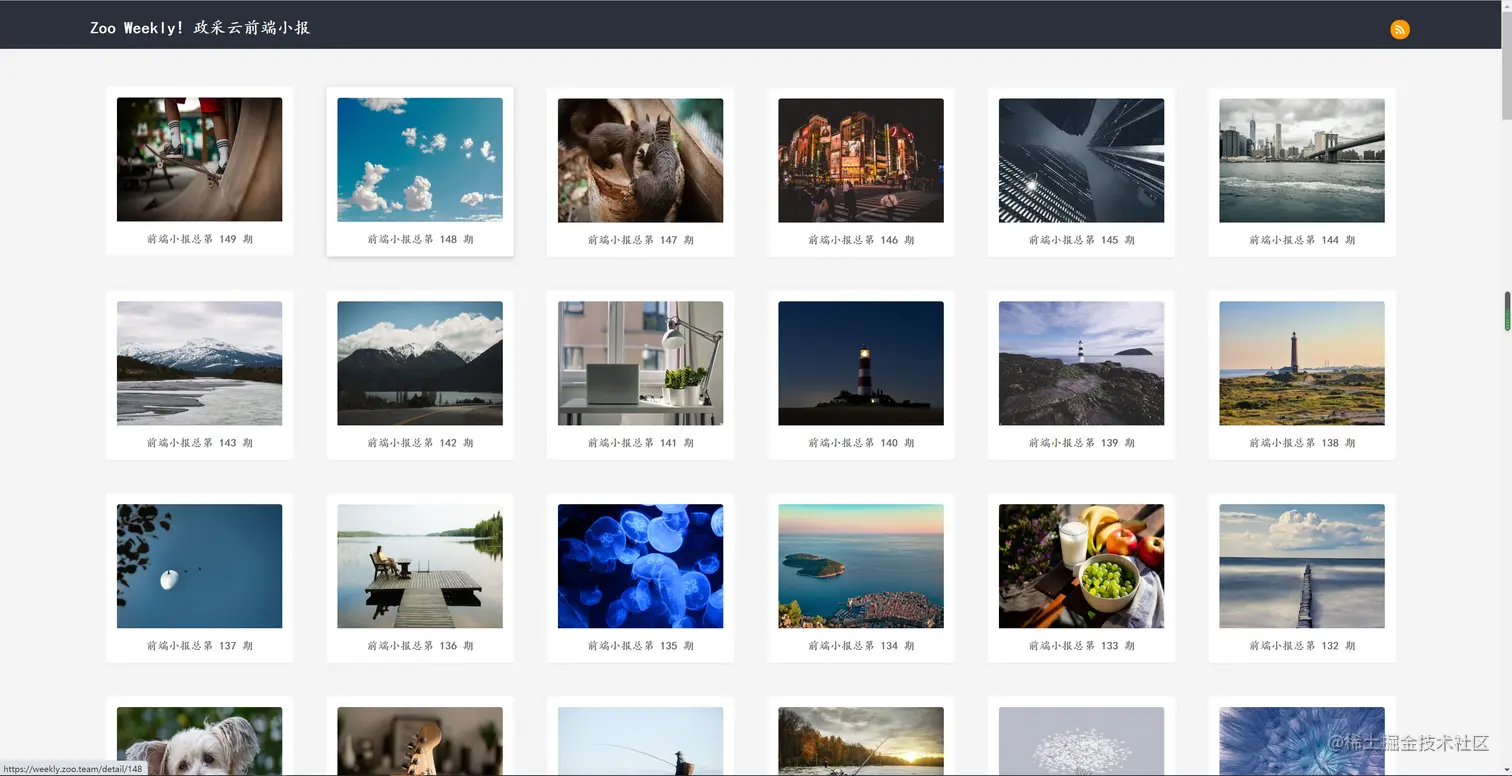This screenshot has height=776, width=1512.
Task: Click the caption 前端小报总第 142 期
Action: pos(420,443)
